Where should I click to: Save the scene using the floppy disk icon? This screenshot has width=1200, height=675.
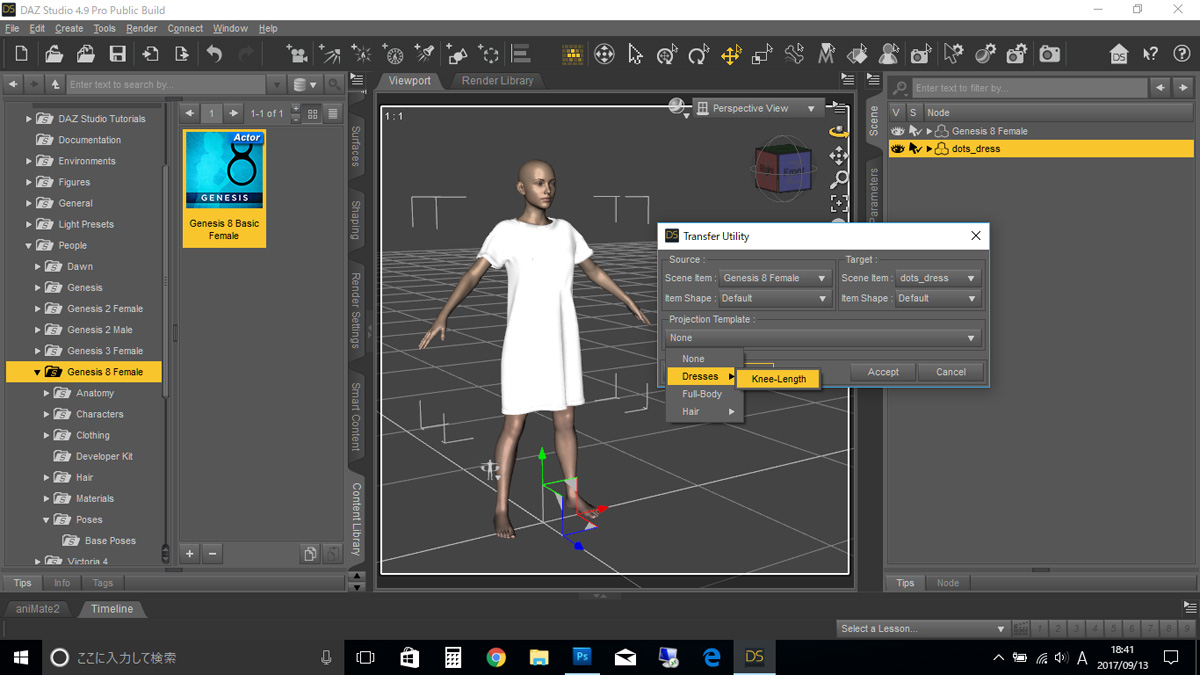pyautogui.click(x=117, y=54)
